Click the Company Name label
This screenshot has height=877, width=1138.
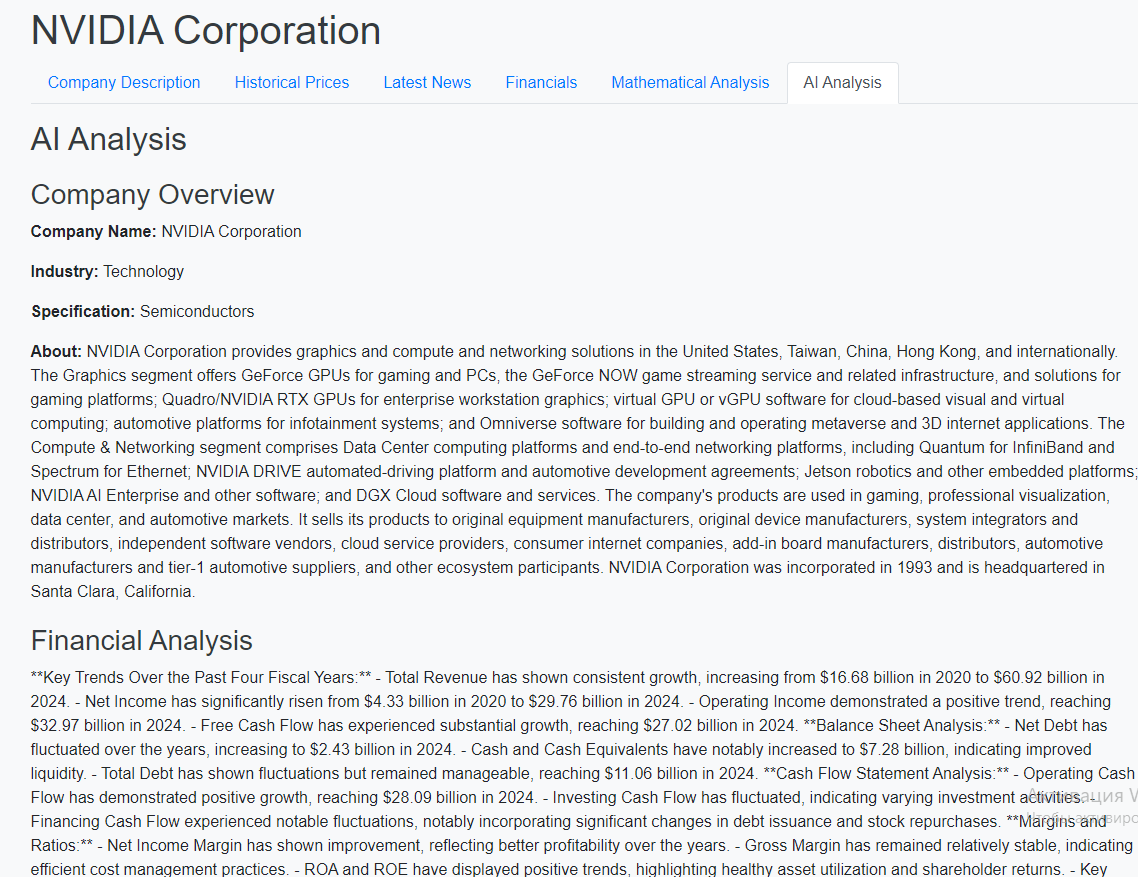point(93,232)
